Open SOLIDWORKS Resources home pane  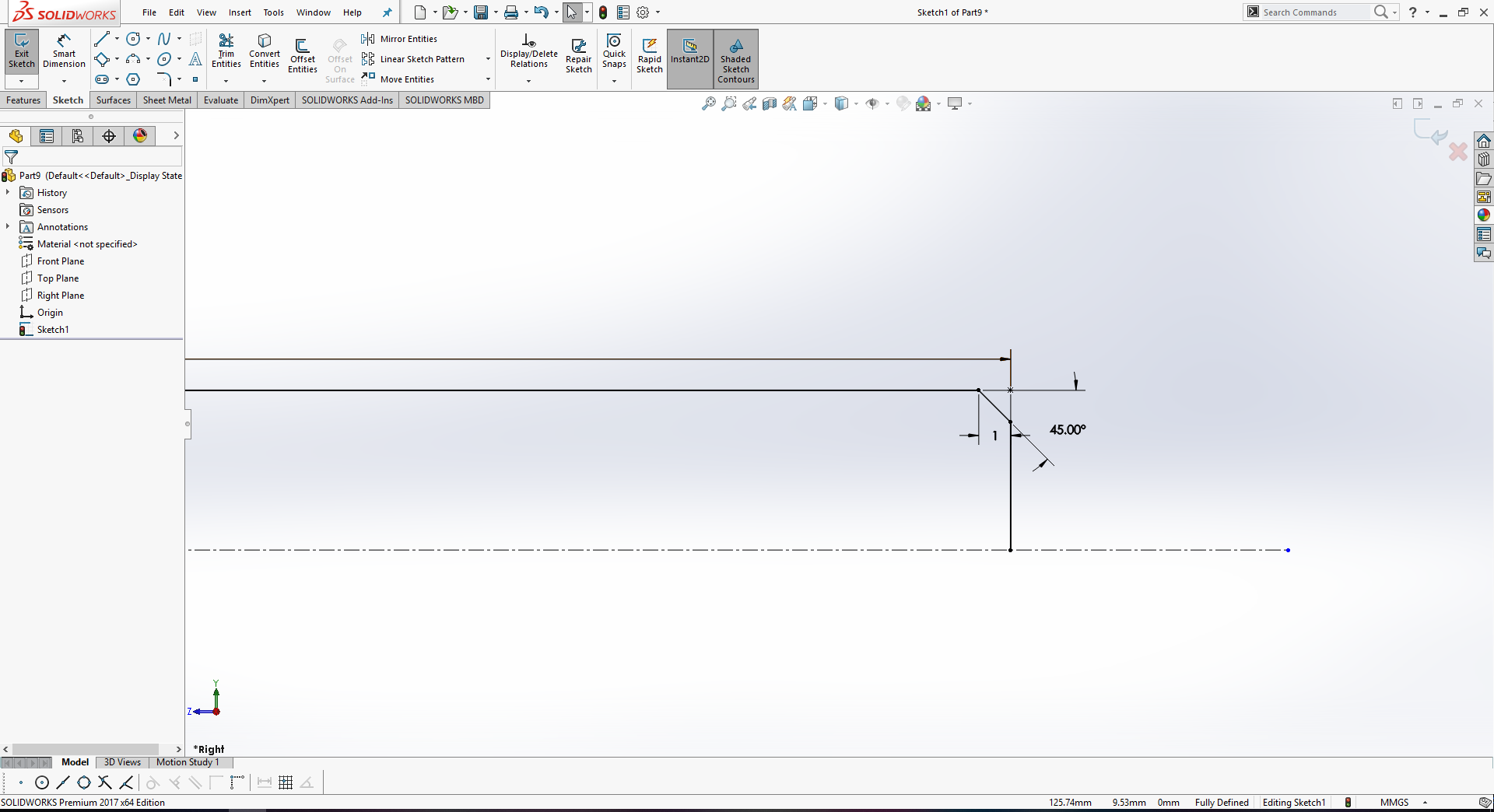[1484, 141]
